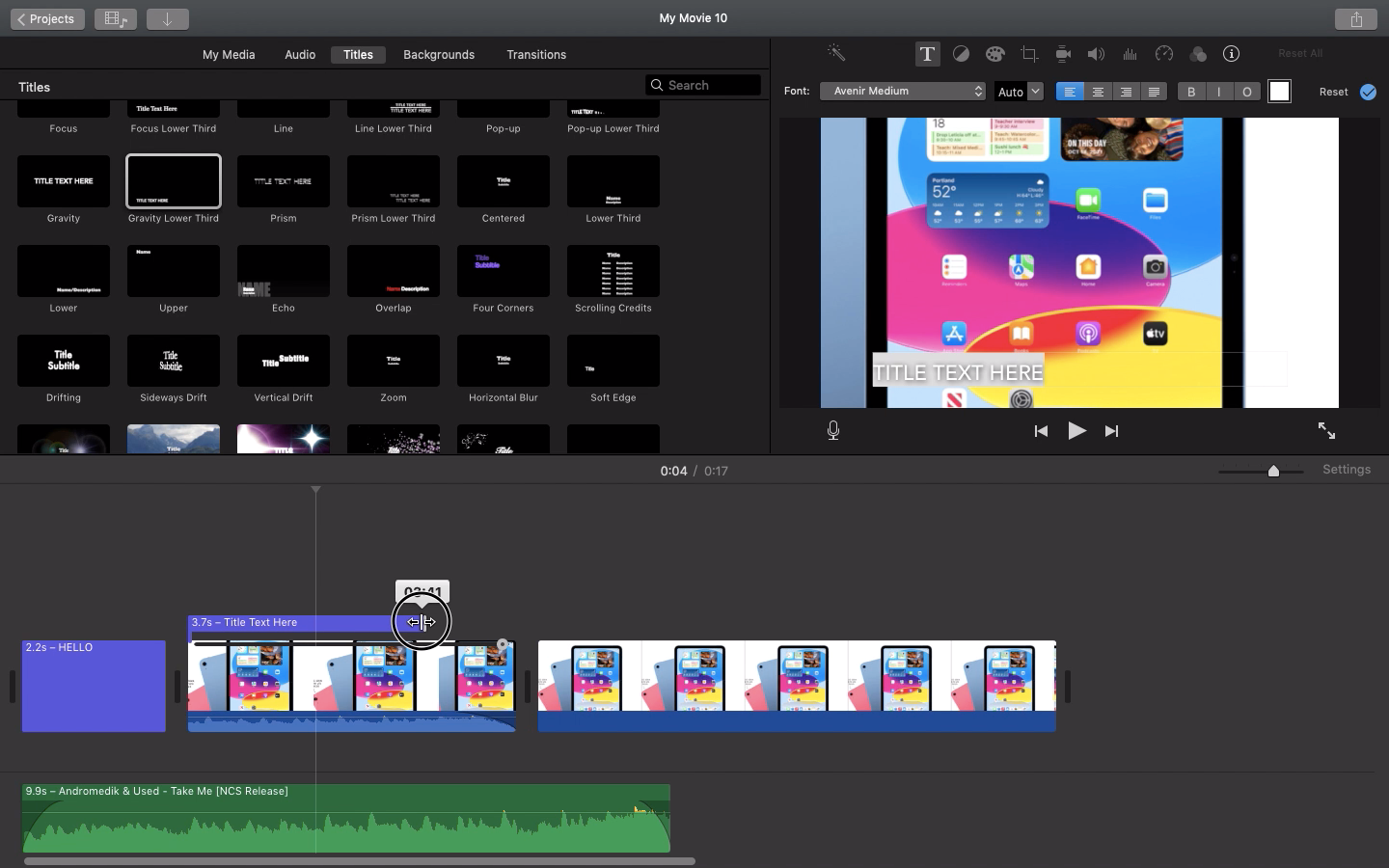Select the Gravity title thumbnail
The height and width of the screenshot is (868, 1389).
coord(64,180)
